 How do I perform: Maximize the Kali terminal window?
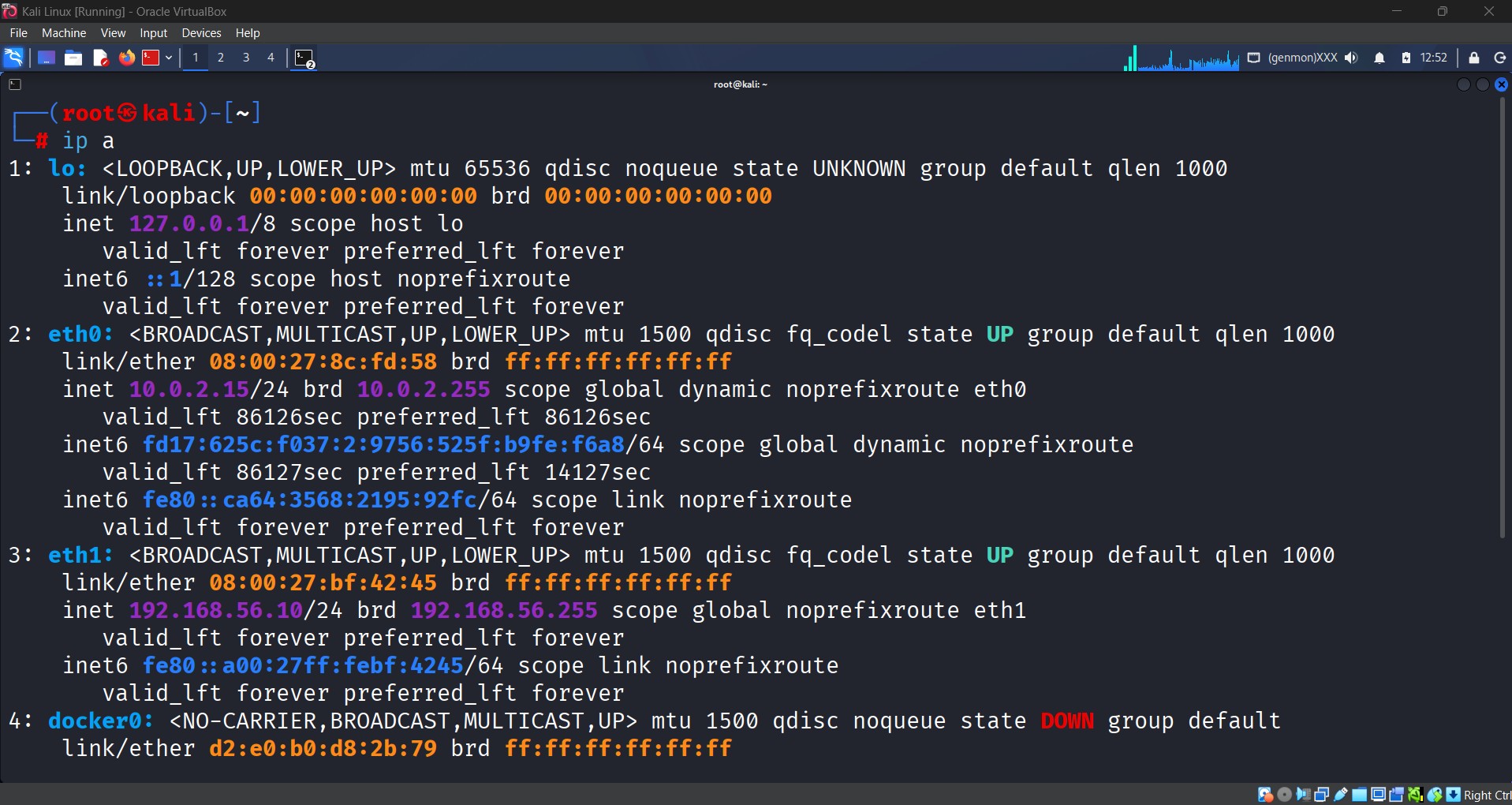tap(1483, 84)
